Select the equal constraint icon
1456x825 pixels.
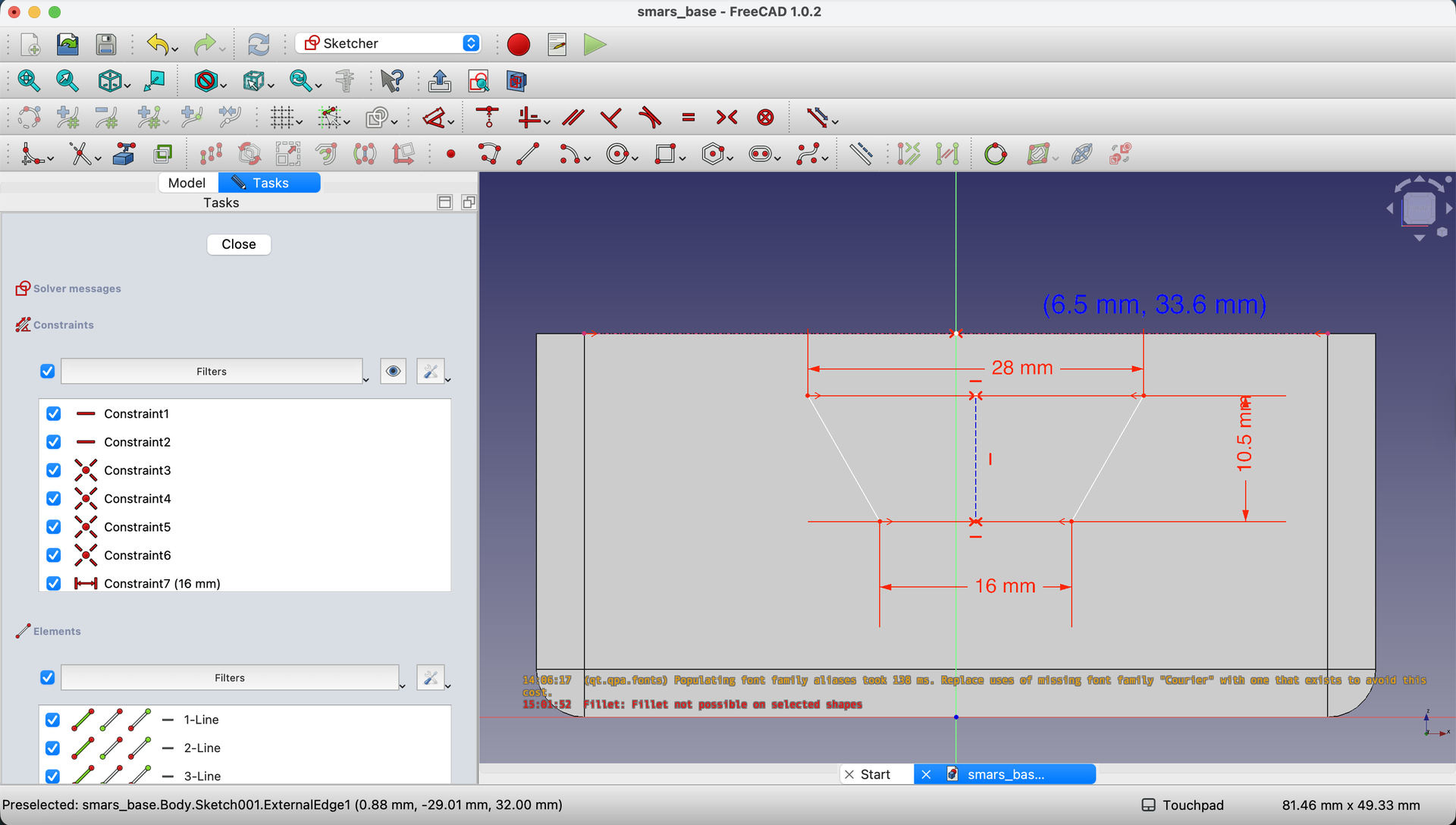click(689, 118)
